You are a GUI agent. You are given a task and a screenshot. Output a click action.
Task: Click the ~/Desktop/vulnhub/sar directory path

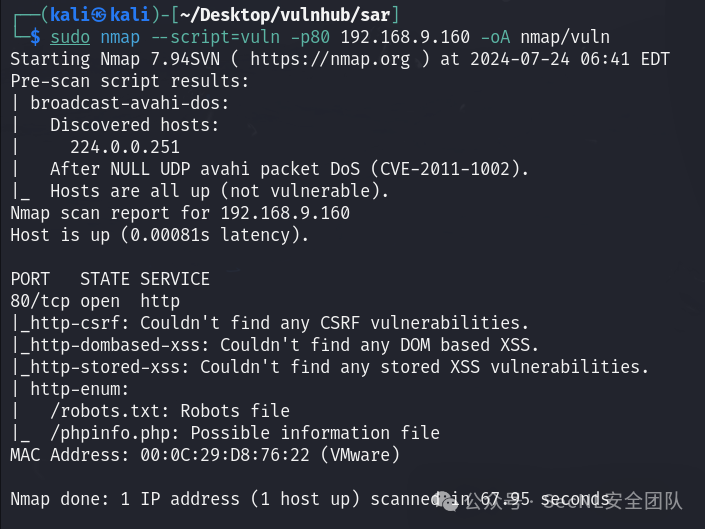(x=285, y=15)
